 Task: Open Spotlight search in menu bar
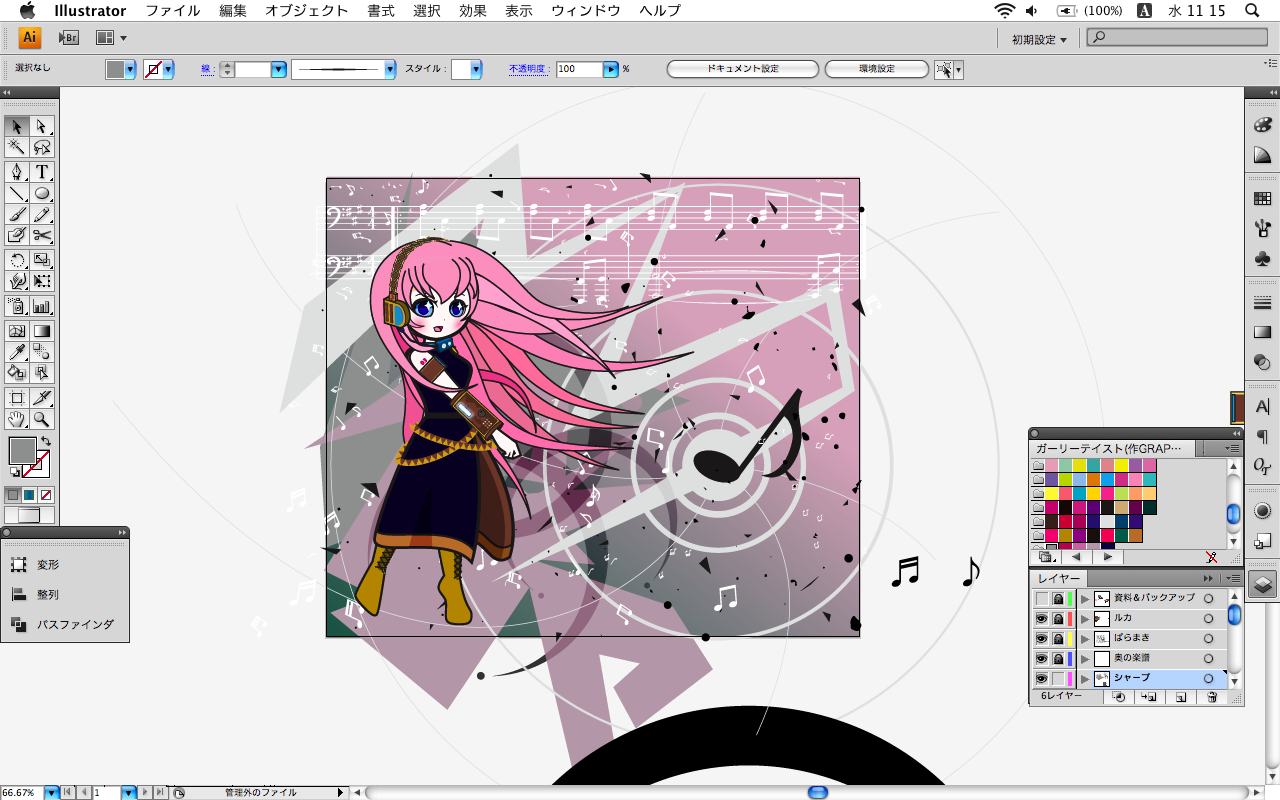click(1252, 11)
